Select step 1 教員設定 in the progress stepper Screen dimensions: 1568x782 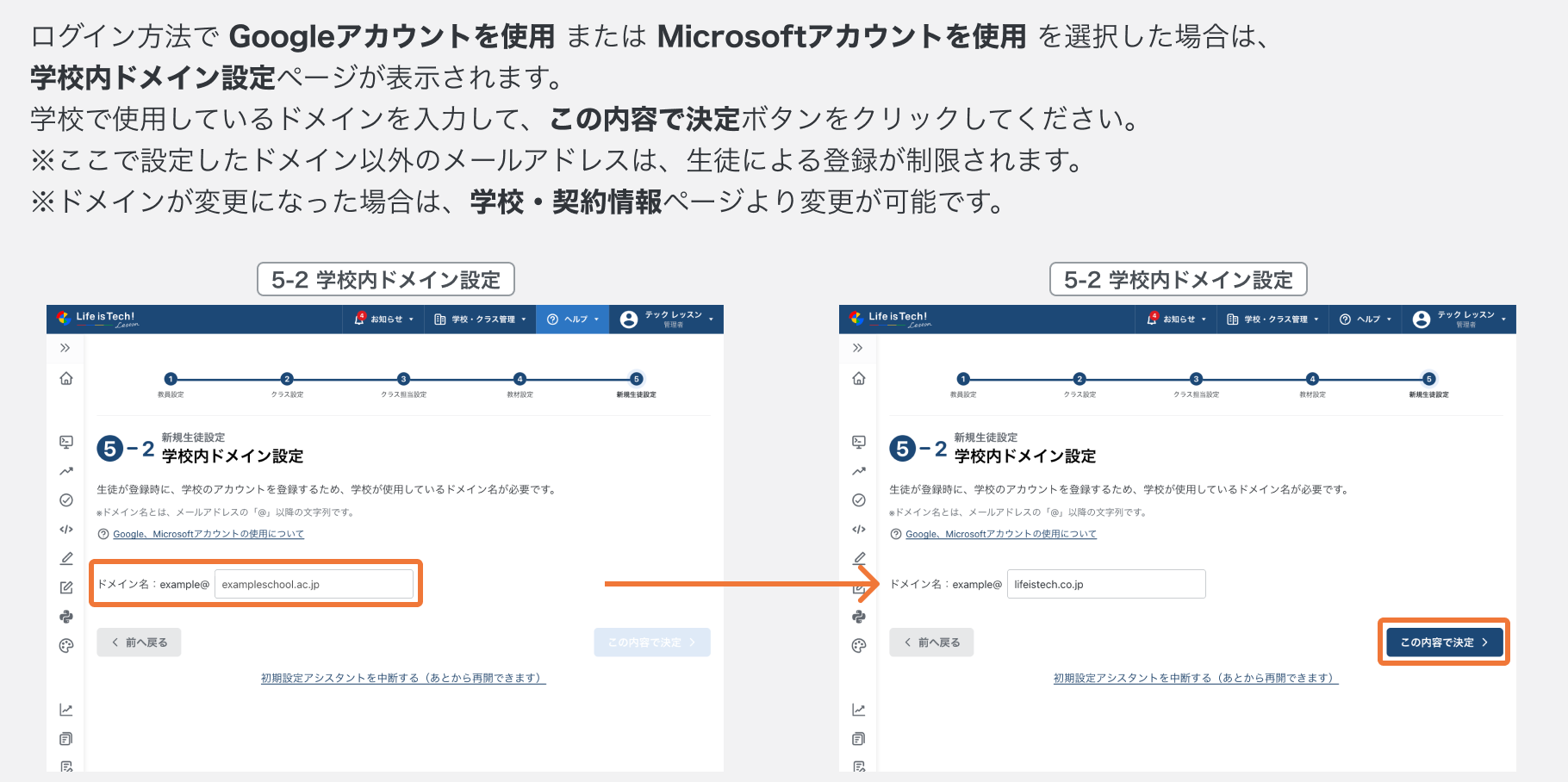pyautogui.click(x=169, y=377)
